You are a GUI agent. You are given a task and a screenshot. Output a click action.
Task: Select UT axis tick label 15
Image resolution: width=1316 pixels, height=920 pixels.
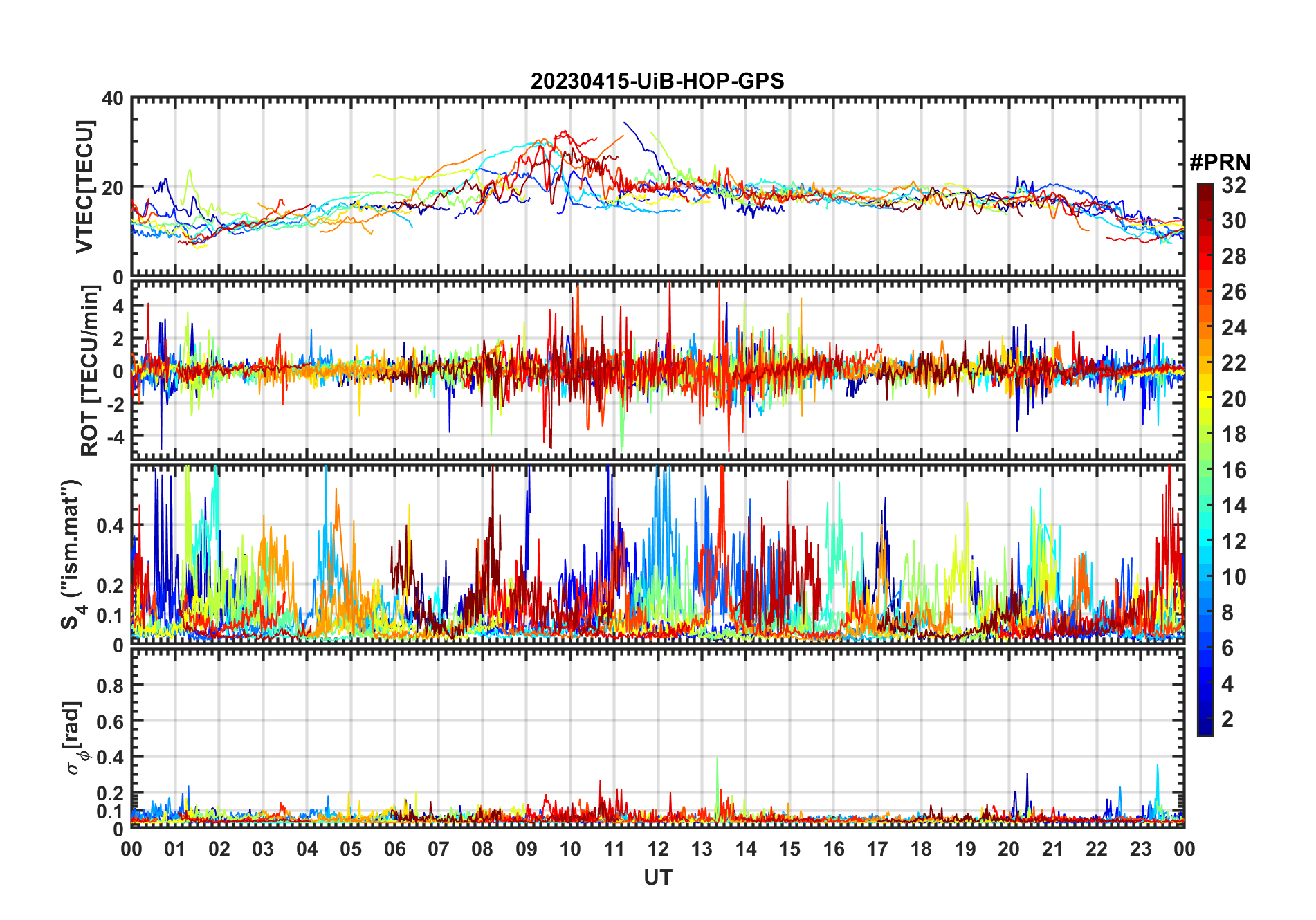point(789,849)
